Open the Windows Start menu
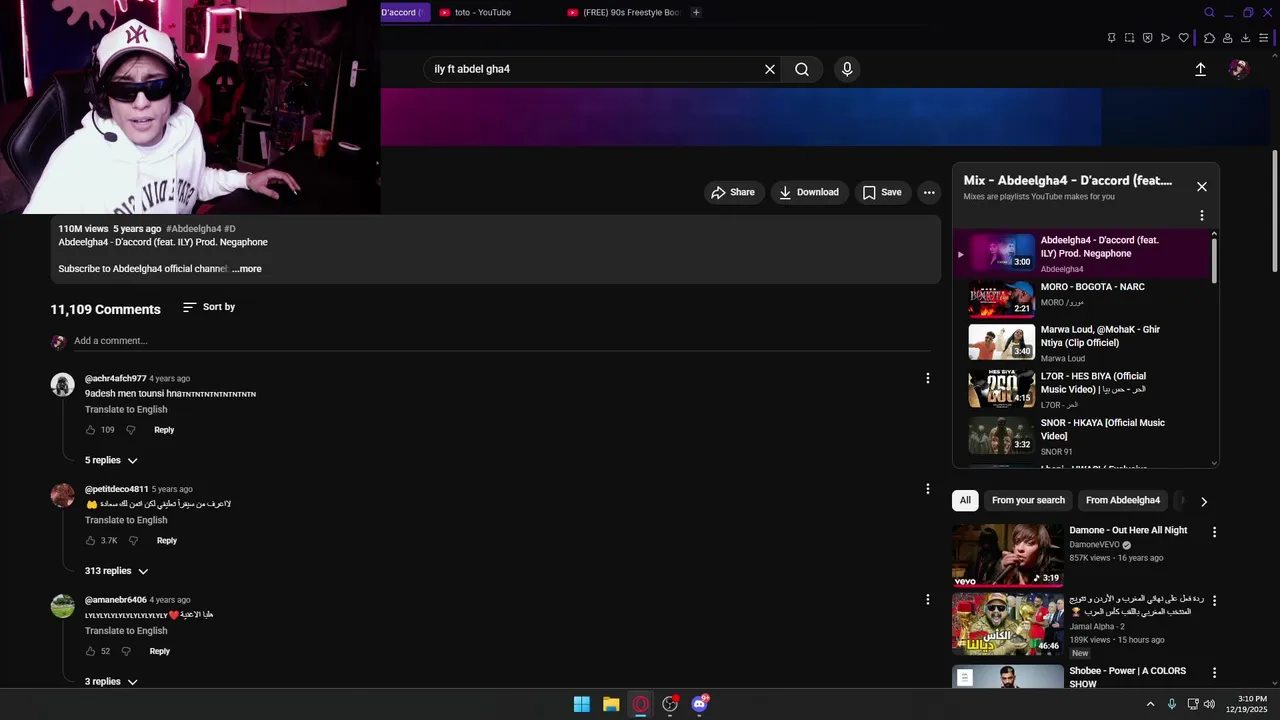 point(581,704)
